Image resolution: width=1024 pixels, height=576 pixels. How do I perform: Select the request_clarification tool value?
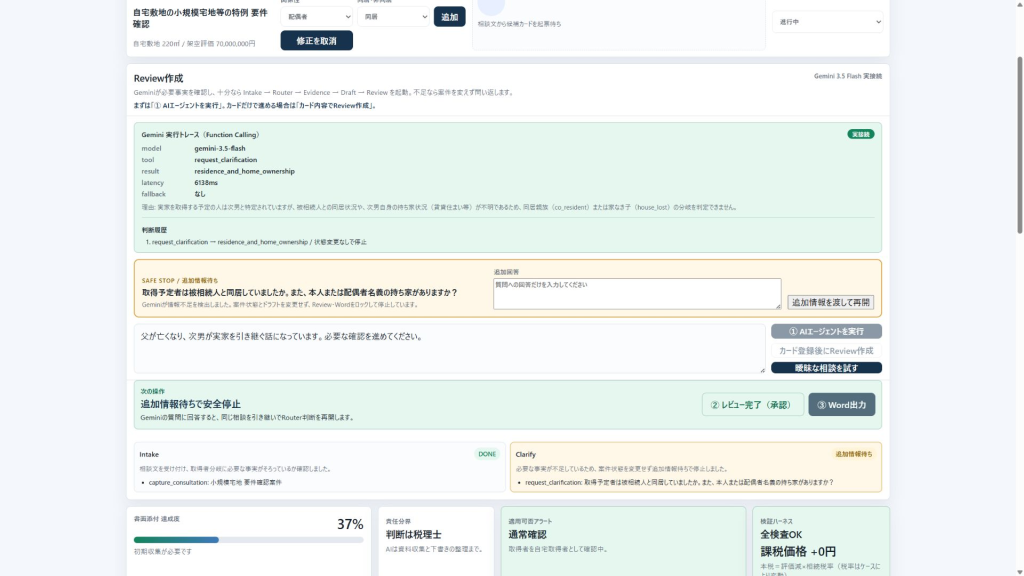click(225, 160)
